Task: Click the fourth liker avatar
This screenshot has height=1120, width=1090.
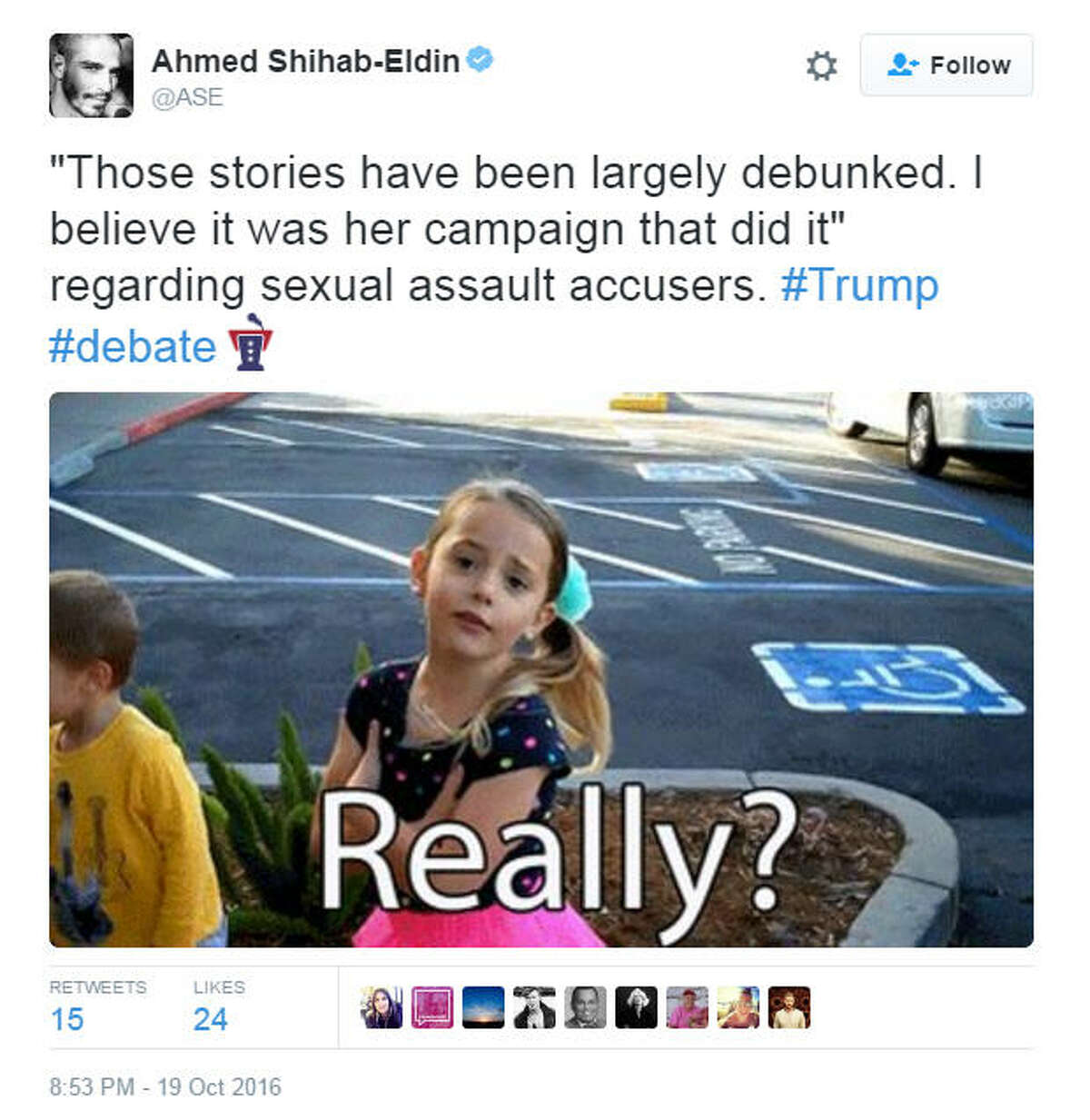Action: coord(534,1007)
